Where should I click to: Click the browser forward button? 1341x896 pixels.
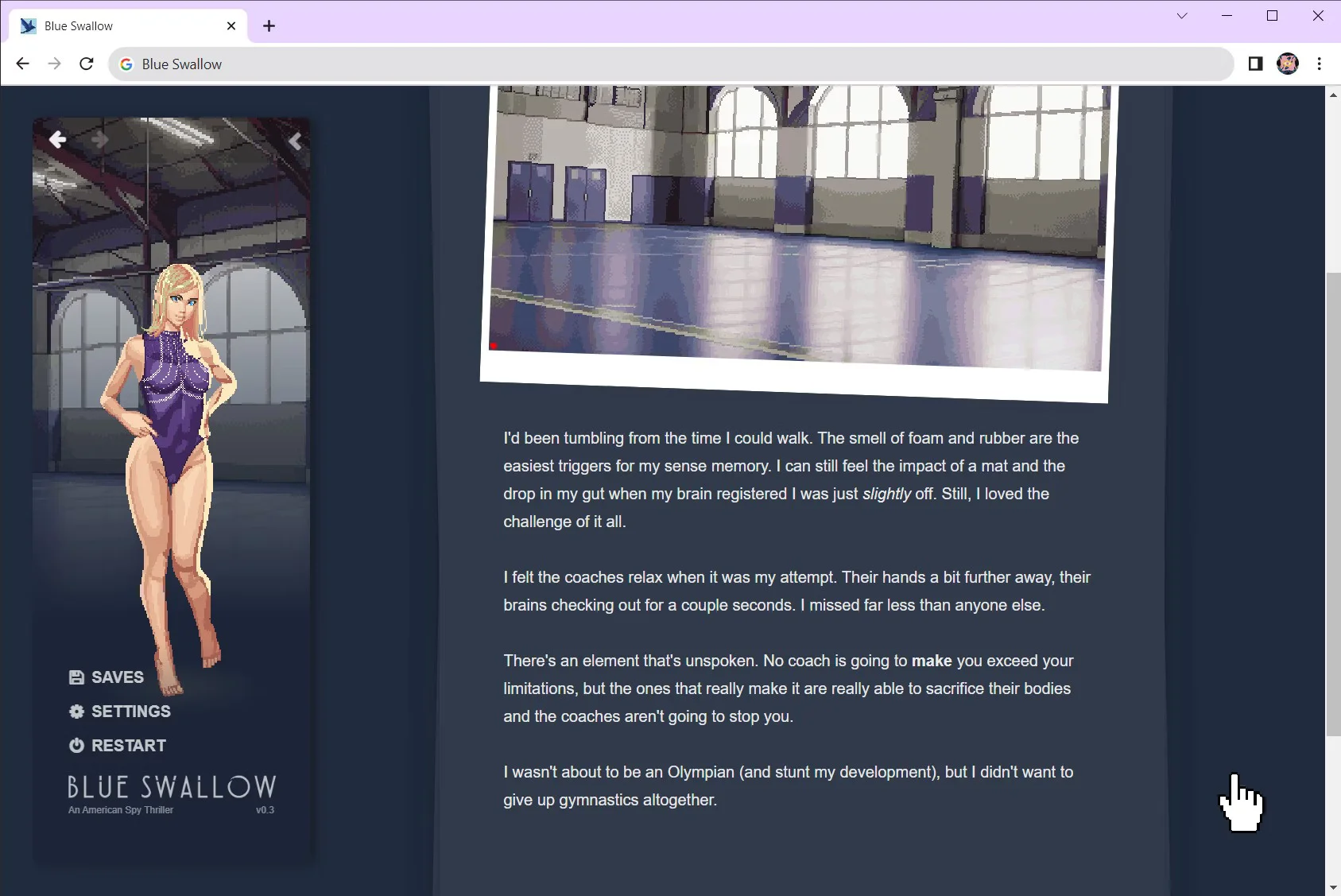pyautogui.click(x=54, y=64)
